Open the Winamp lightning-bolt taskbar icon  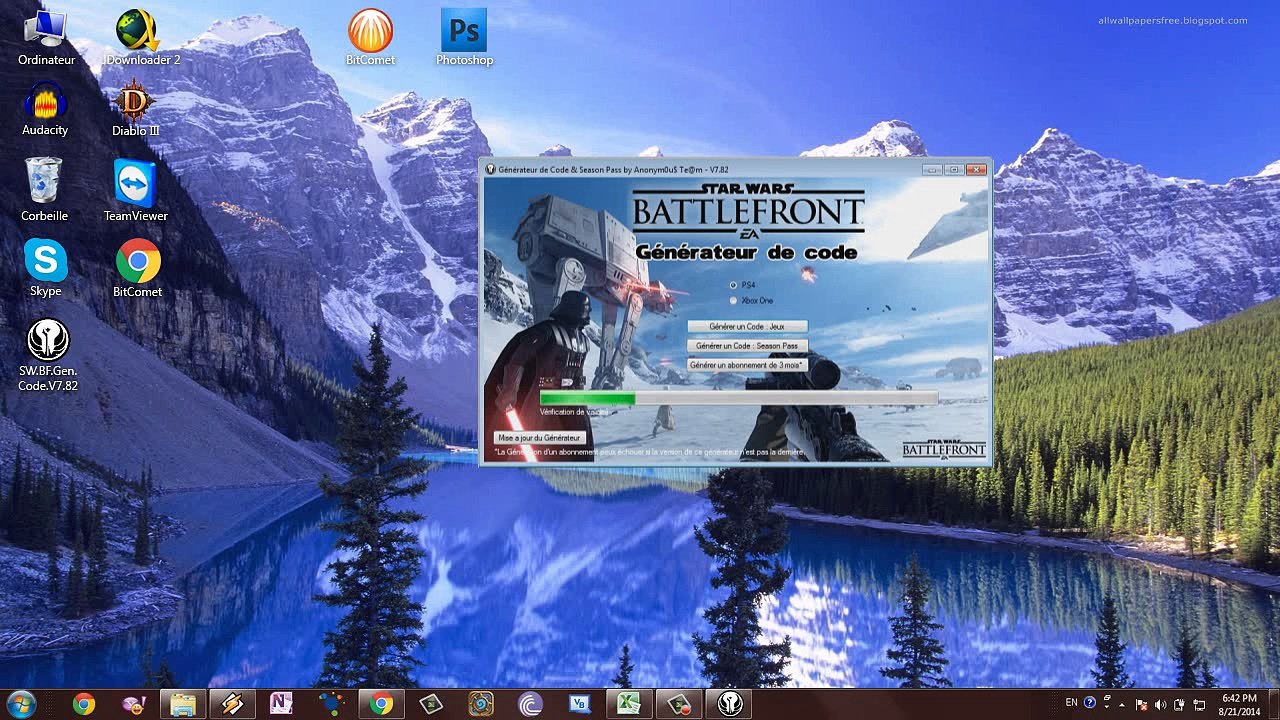click(x=232, y=704)
